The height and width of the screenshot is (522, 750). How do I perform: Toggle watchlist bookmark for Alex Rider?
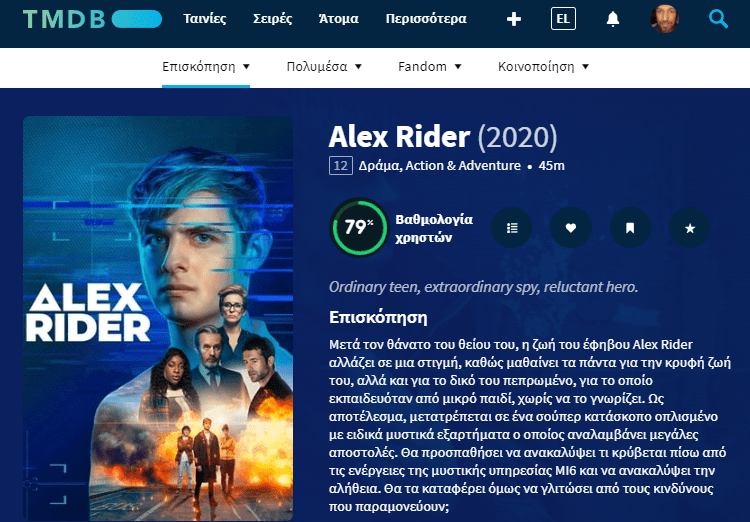630,228
